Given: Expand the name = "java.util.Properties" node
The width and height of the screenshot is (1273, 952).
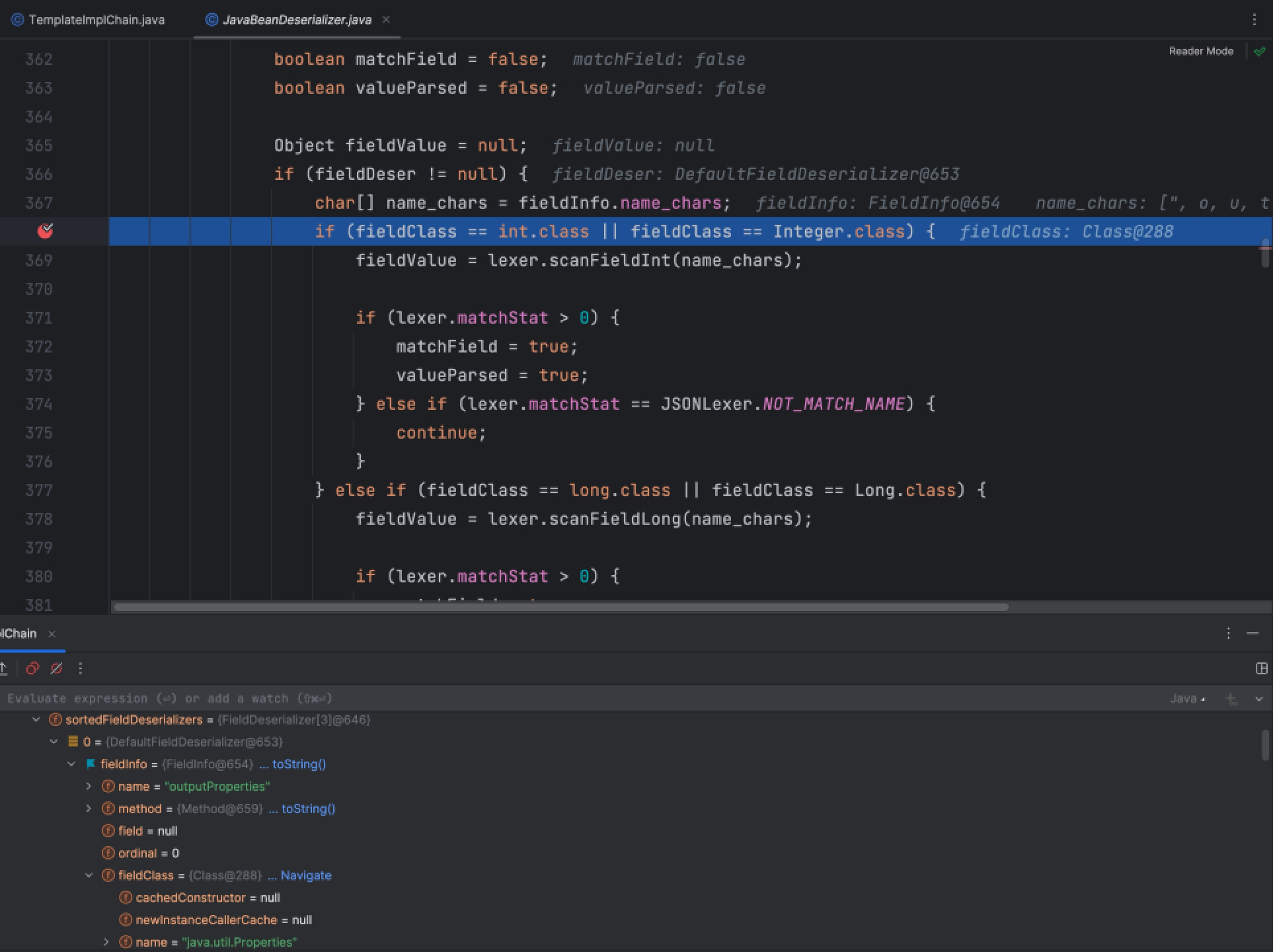Looking at the screenshot, I should 106,942.
